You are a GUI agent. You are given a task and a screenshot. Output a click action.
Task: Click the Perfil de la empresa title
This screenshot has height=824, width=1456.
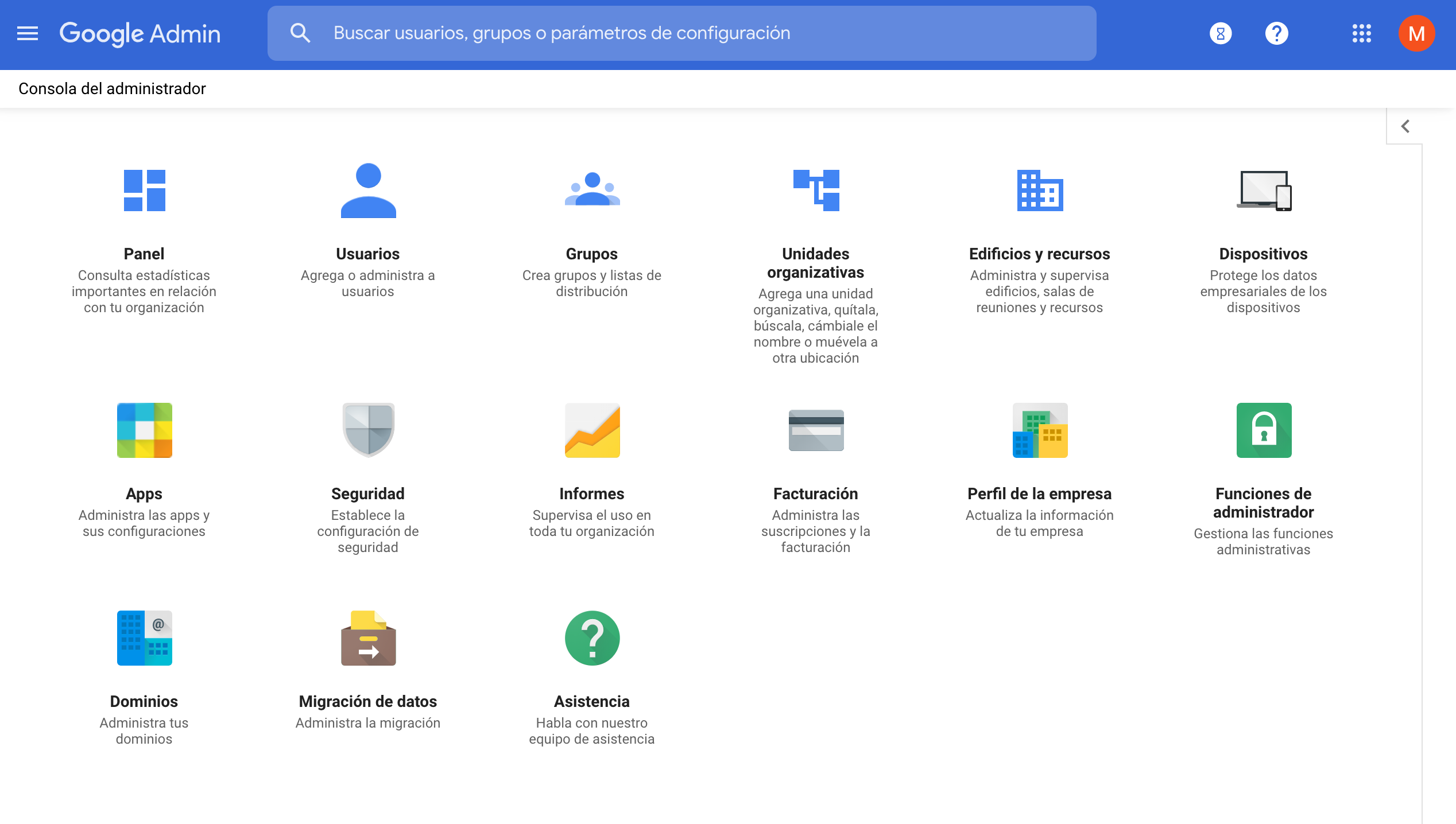pyautogui.click(x=1040, y=493)
